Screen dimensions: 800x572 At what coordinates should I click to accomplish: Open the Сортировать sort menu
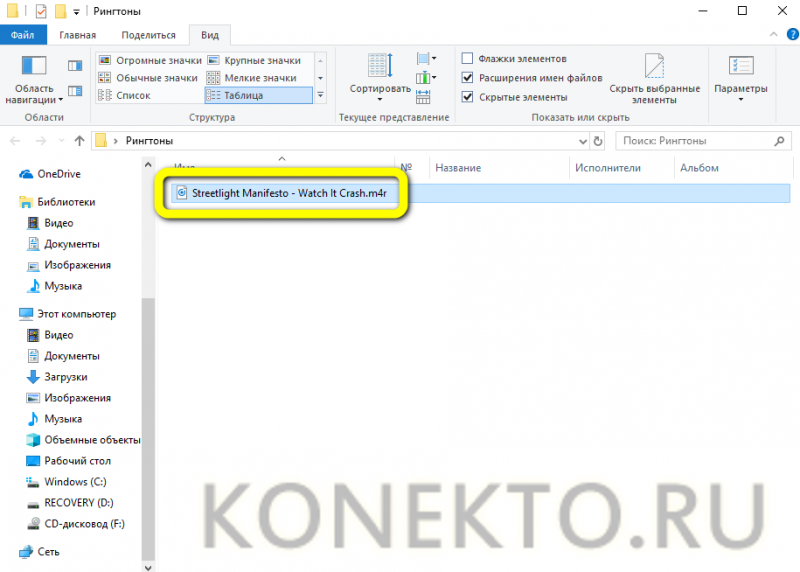(x=380, y=78)
